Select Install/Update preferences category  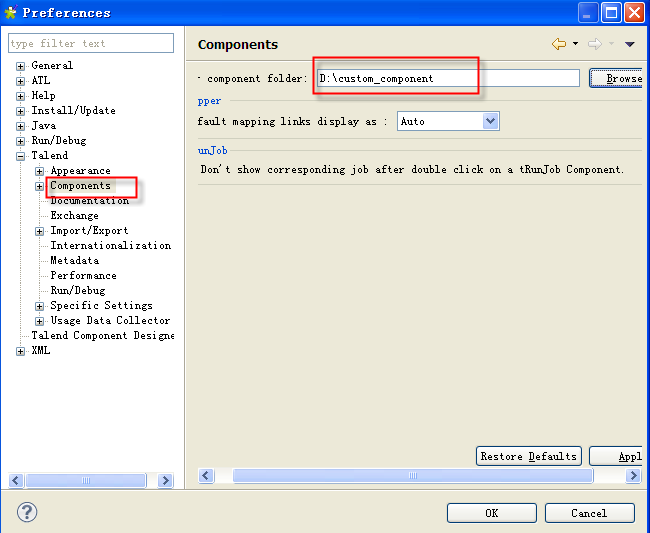73,110
